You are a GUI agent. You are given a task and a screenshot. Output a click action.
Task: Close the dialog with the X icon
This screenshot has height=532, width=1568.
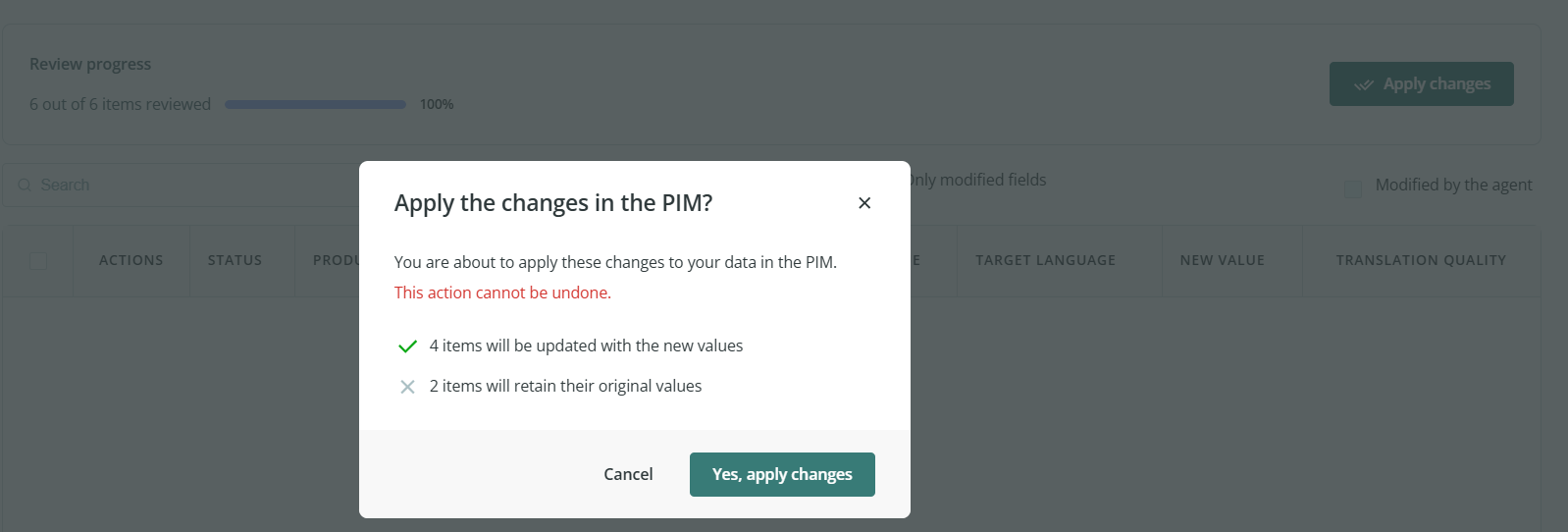[864, 203]
